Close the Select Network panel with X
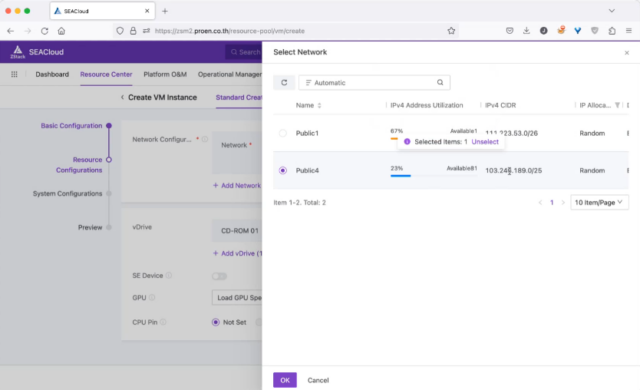Screen dimensions: 640x390 coord(627,53)
